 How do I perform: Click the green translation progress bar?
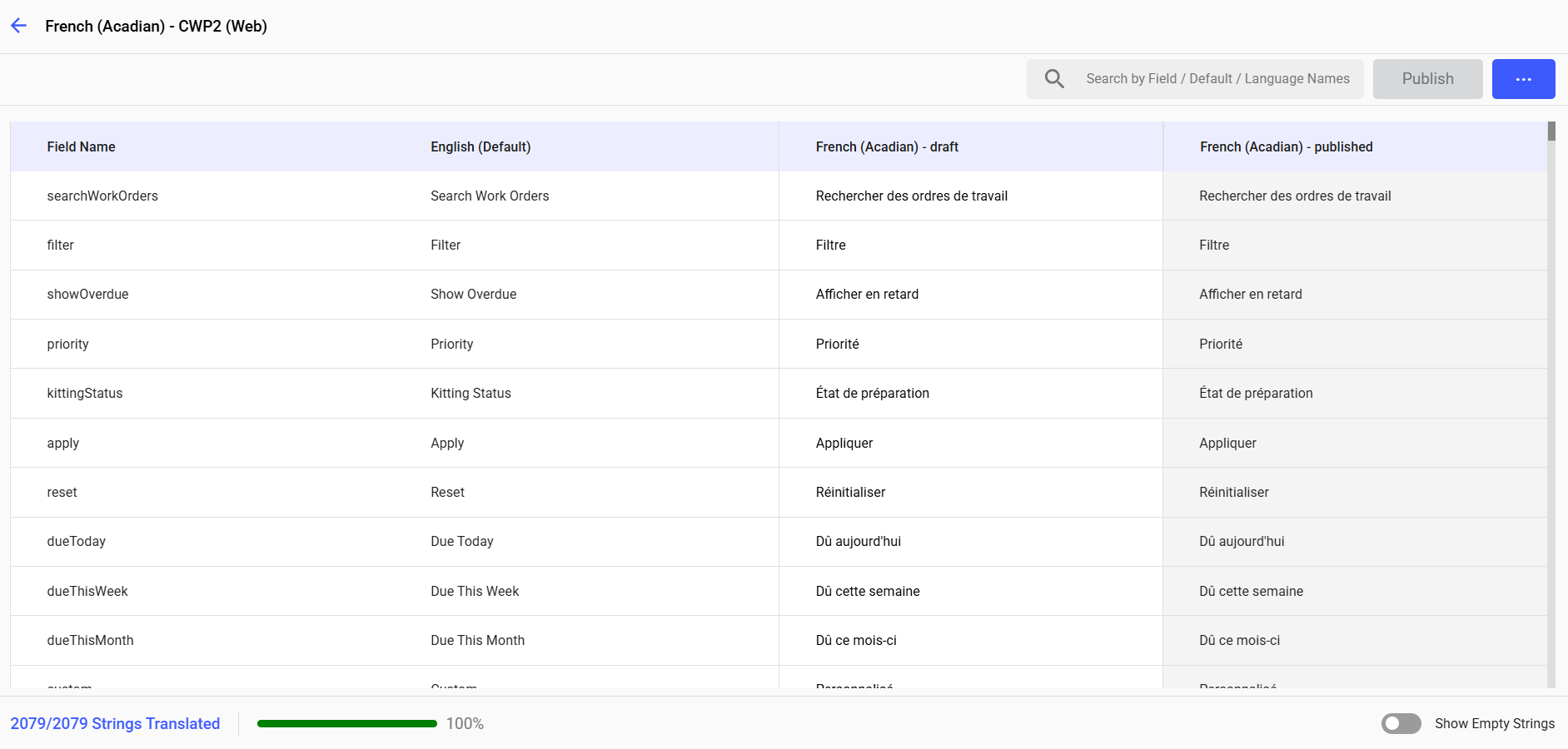(x=347, y=723)
